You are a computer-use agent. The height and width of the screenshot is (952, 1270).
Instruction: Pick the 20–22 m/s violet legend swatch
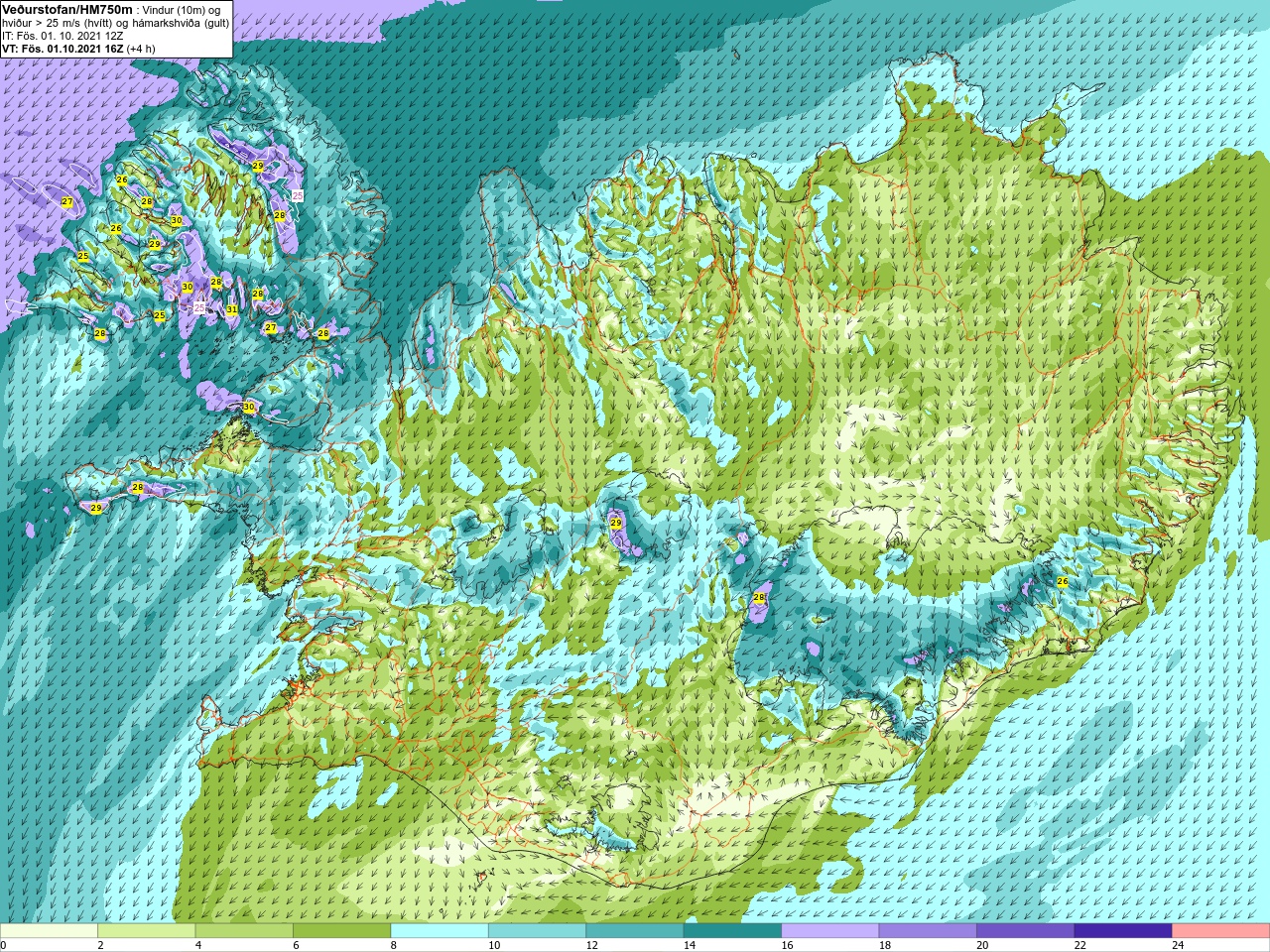pos(1026,931)
